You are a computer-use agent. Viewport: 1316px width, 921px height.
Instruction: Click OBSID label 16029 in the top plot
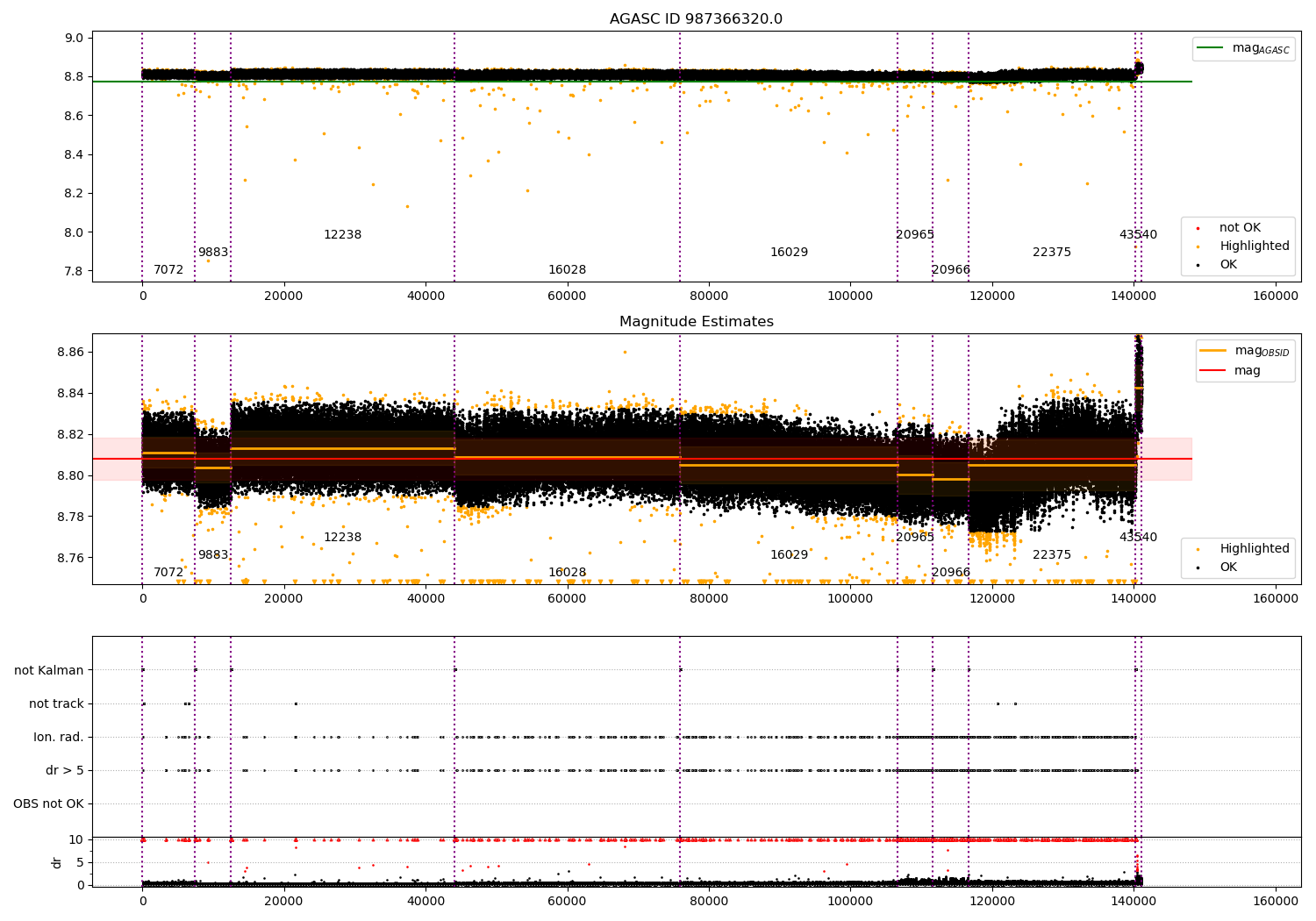tap(789, 253)
